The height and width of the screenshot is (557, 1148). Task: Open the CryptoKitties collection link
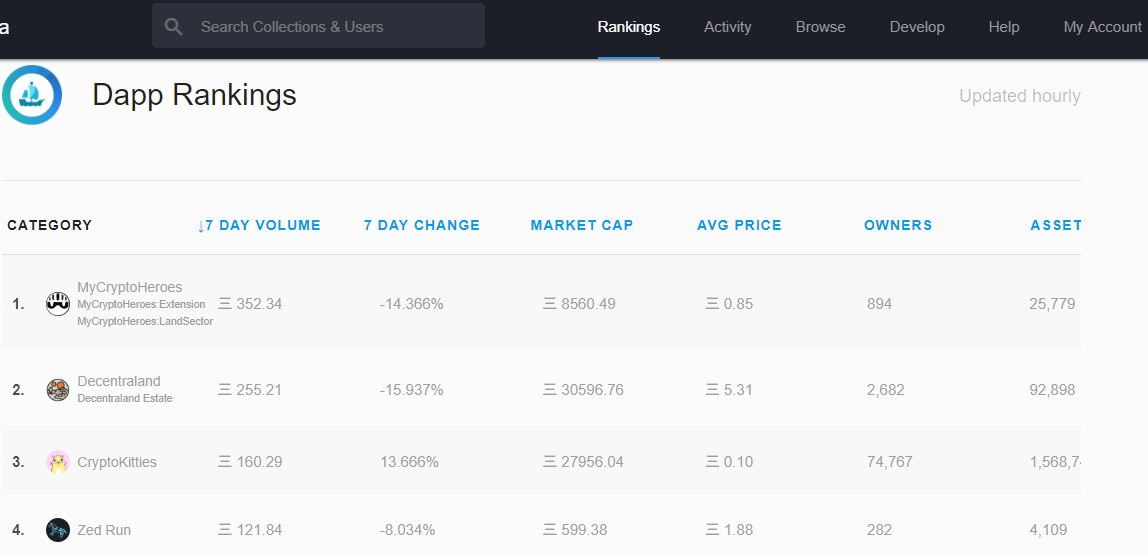point(117,463)
